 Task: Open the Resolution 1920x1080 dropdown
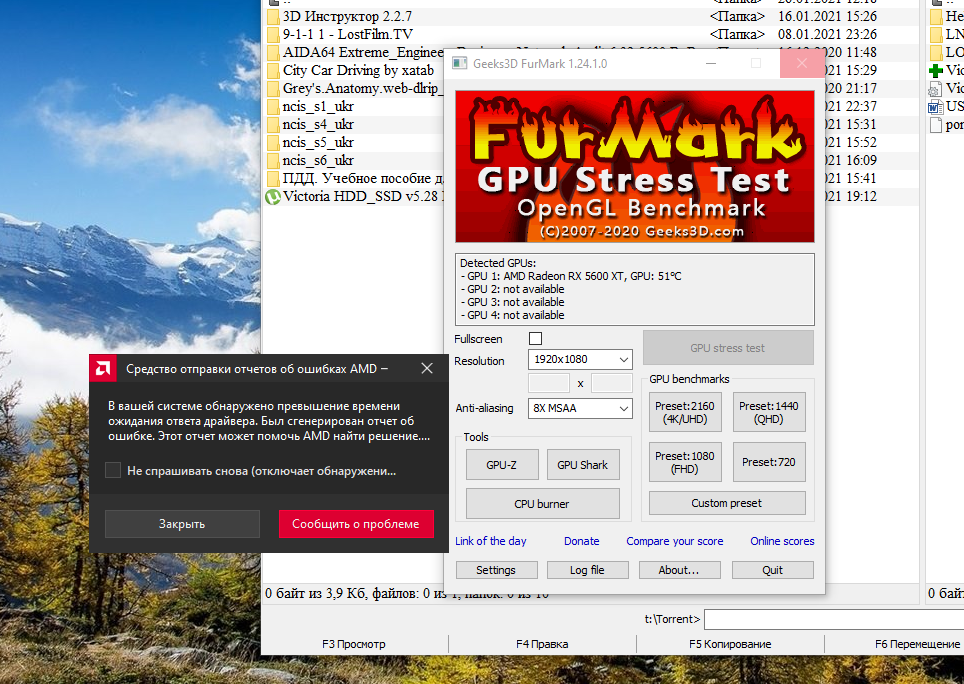(580, 359)
